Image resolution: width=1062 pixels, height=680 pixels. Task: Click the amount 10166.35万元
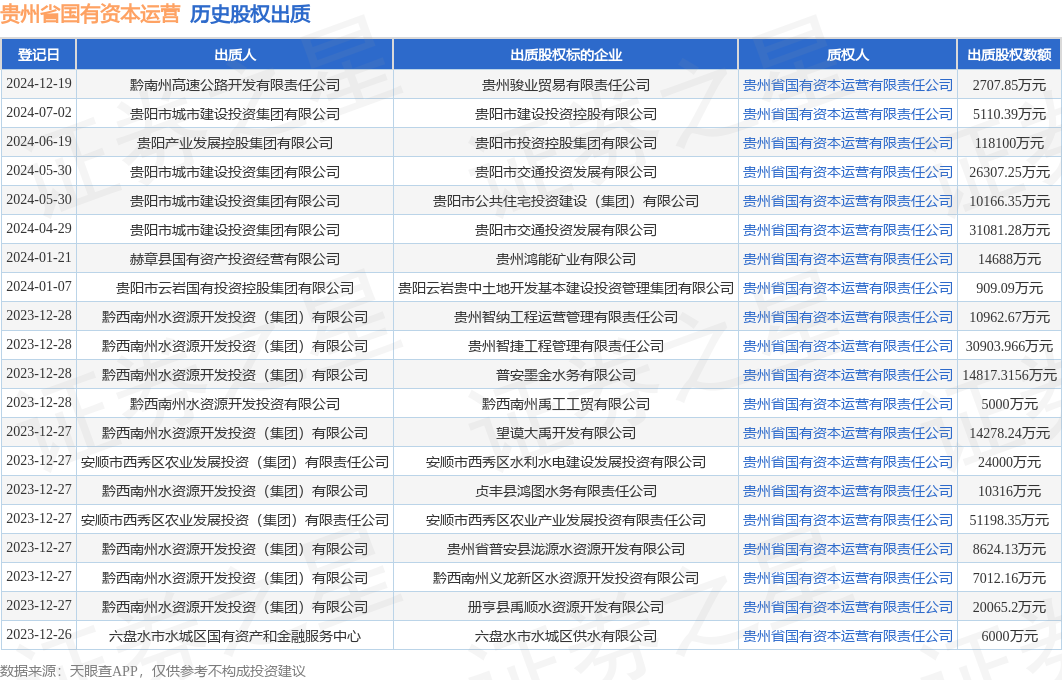1009,201
